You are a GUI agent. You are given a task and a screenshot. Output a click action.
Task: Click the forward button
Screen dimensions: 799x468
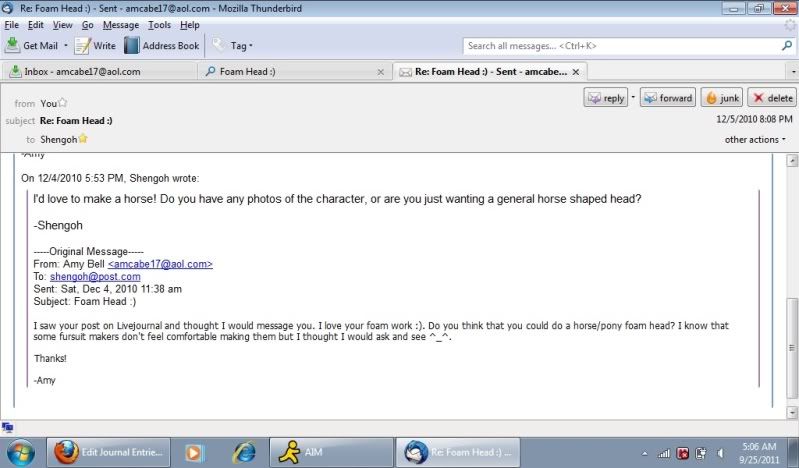pos(668,98)
